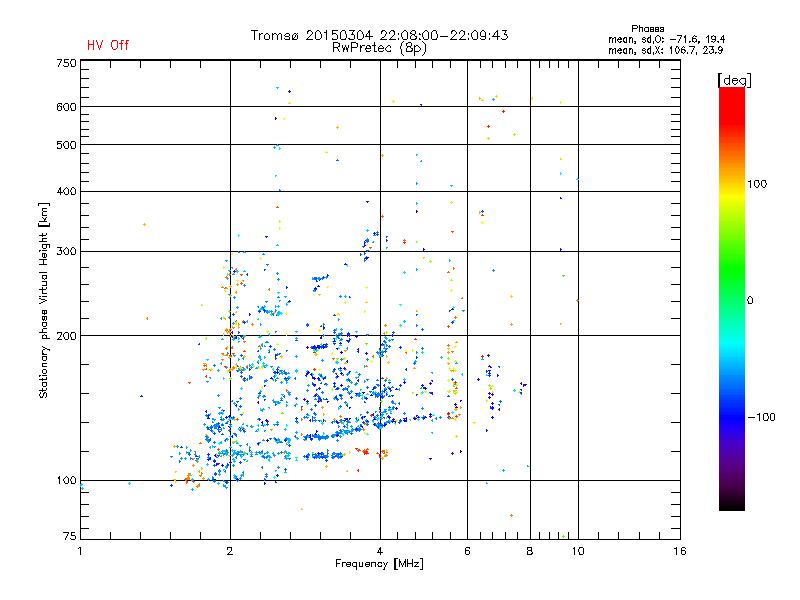Viewport: 800px width, 600px height.
Task: Click the '[deg]' colorbar unit label
Action: coord(734,80)
